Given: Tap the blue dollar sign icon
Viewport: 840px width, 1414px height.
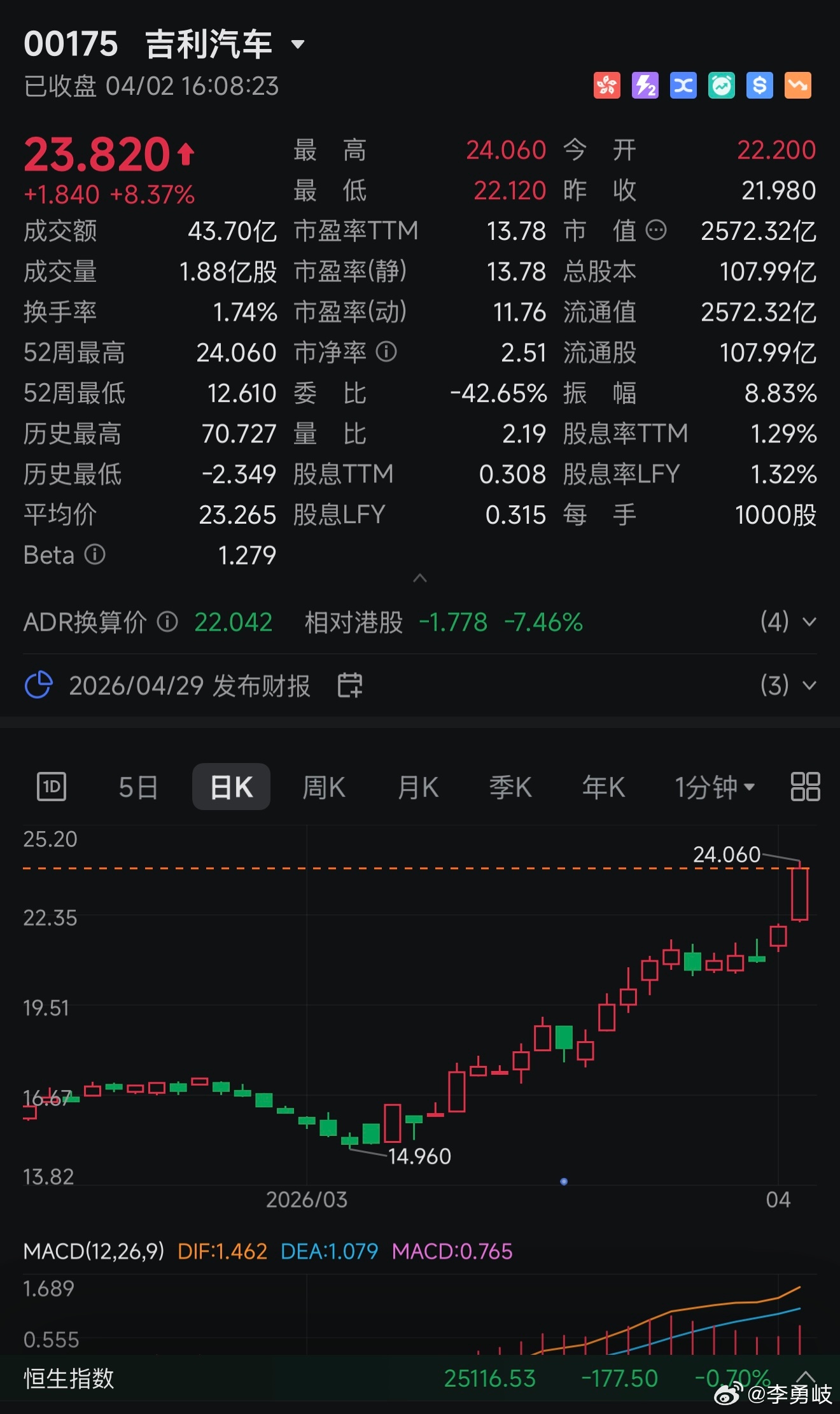Looking at the screenshot, I should click(759, 85).
